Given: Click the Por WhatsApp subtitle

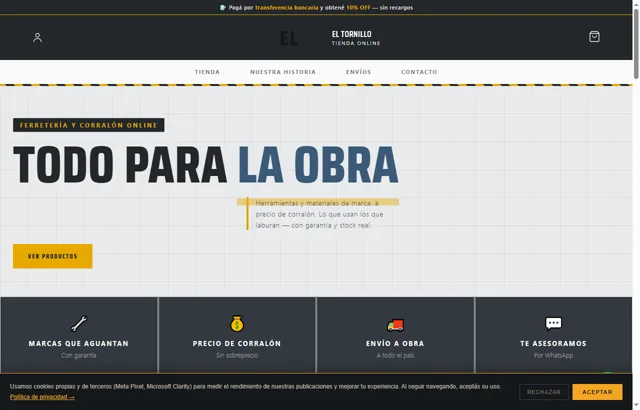Looking at the screenshot, I should tap(553, 355).
